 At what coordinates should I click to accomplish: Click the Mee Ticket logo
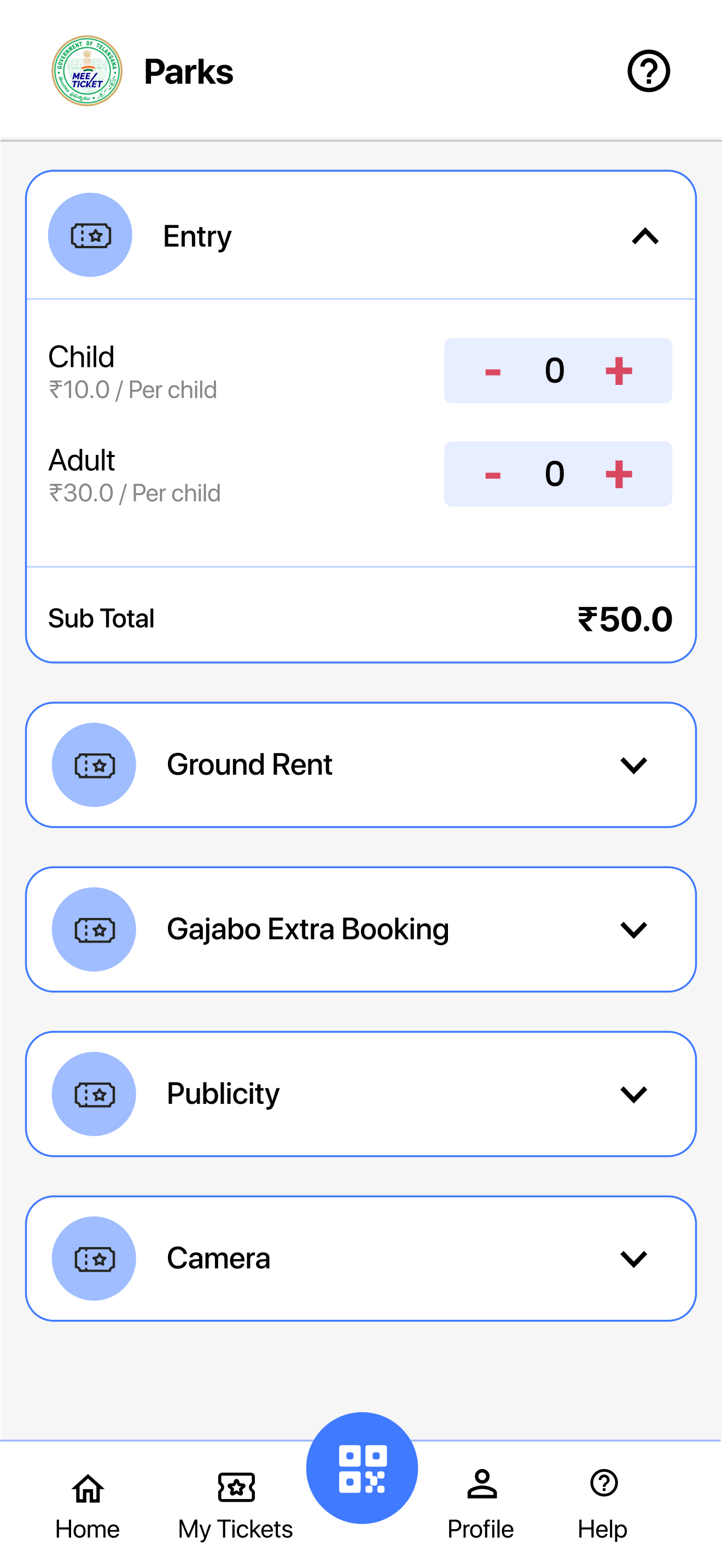(x=87, y=71)
